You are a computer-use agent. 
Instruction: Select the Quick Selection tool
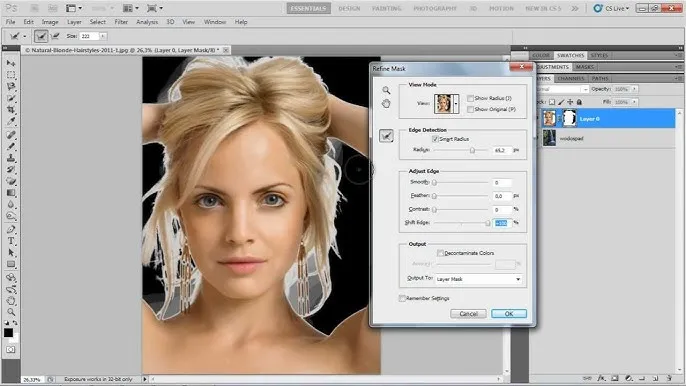[11, 98]
